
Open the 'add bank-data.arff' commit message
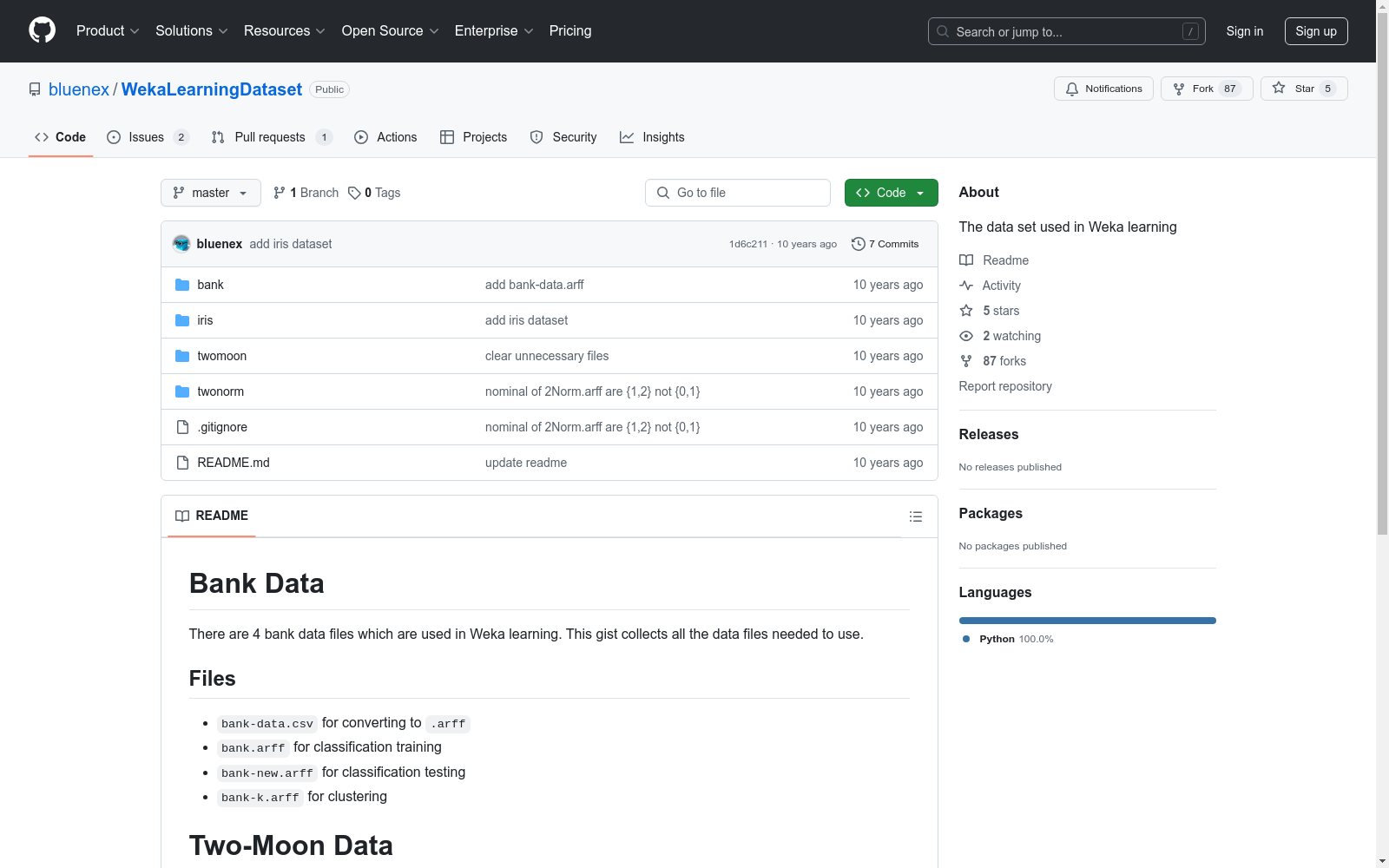(x=535, y=285)
